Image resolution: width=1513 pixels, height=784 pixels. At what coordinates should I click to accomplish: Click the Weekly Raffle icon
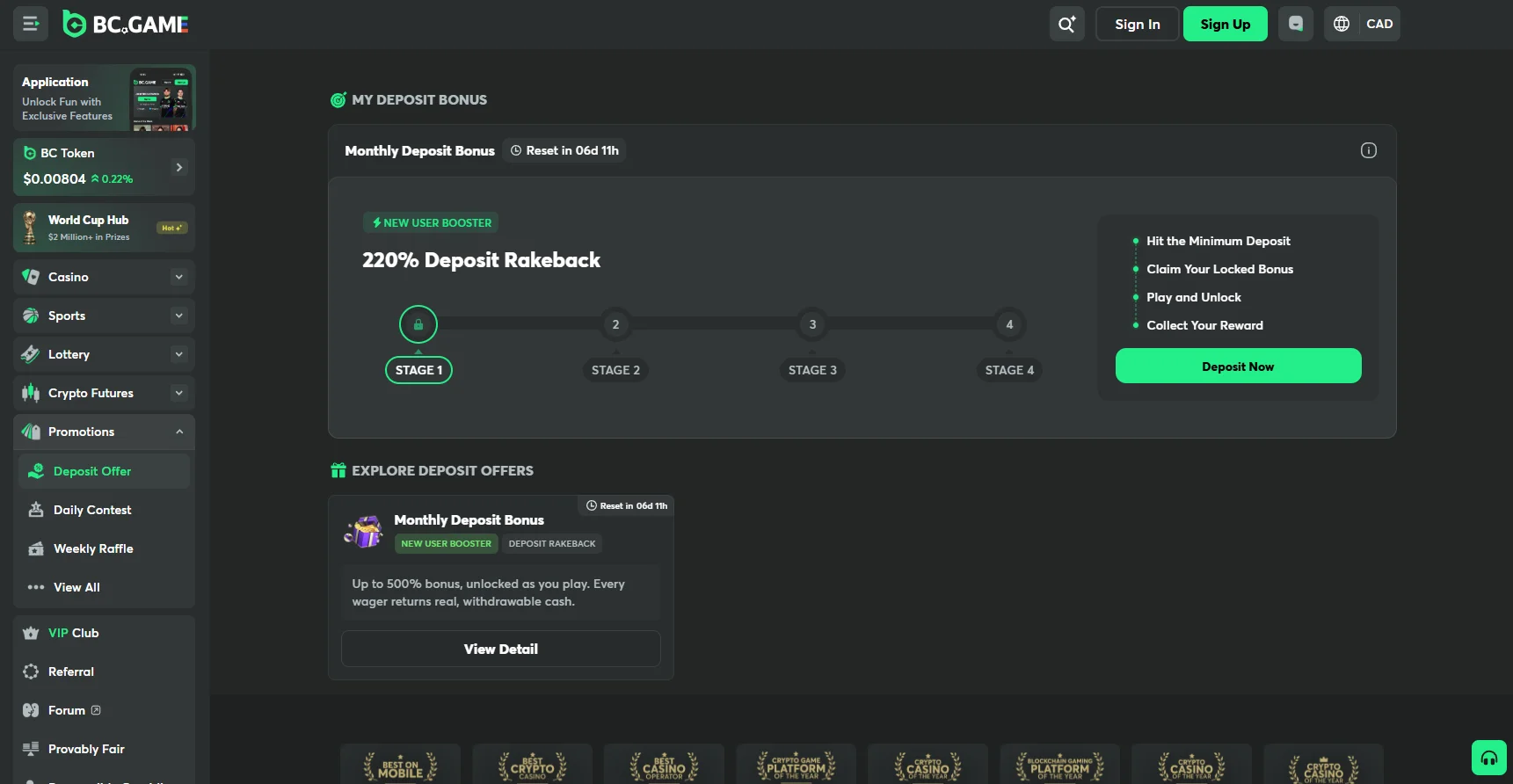(36, 548)
